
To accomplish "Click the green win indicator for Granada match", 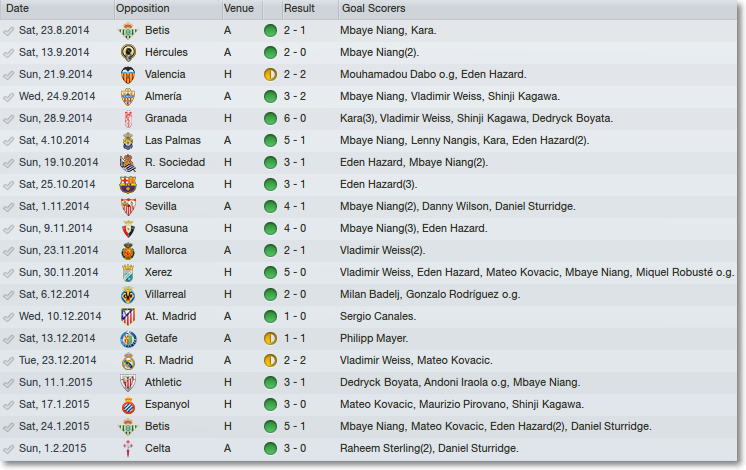I will coord(270,118).
